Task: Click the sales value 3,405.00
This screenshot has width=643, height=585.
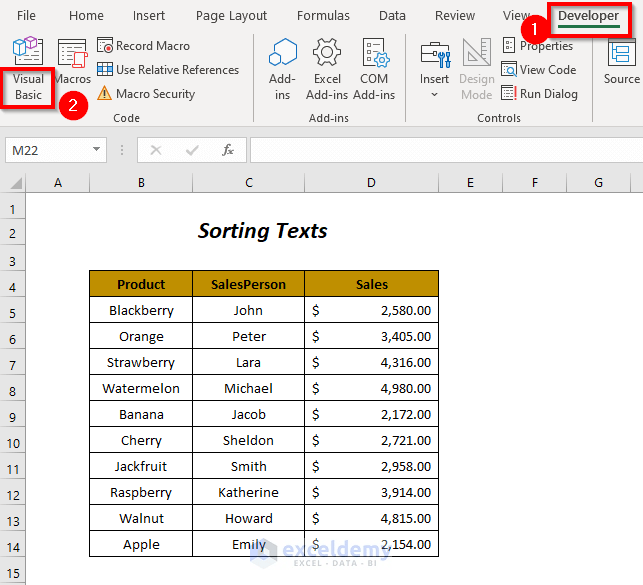Action: click(x=372, y=336)
